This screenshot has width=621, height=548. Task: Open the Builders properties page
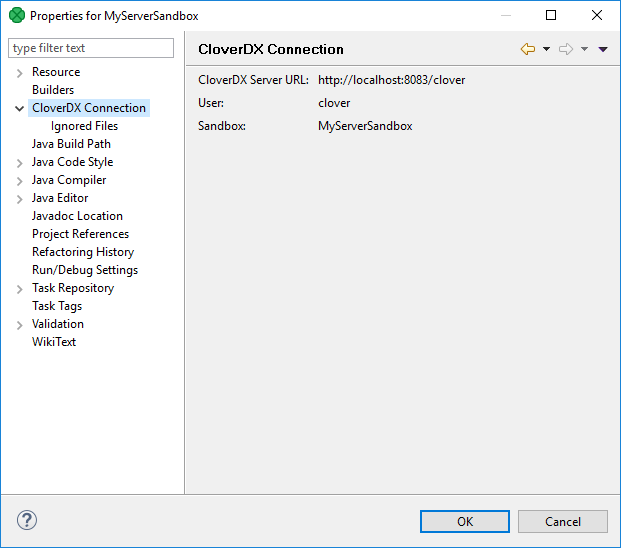[x=53, y=90]
